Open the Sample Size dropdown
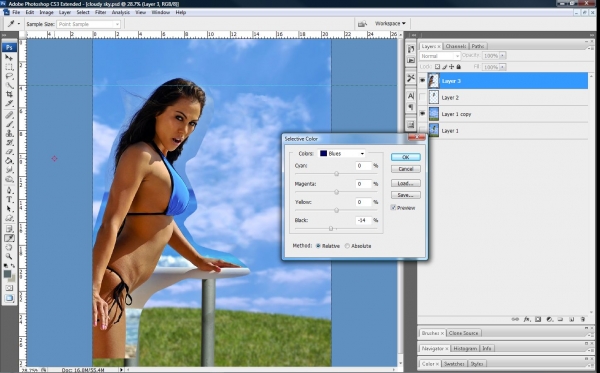Screen dimensions: 600x373 [89, 24]
